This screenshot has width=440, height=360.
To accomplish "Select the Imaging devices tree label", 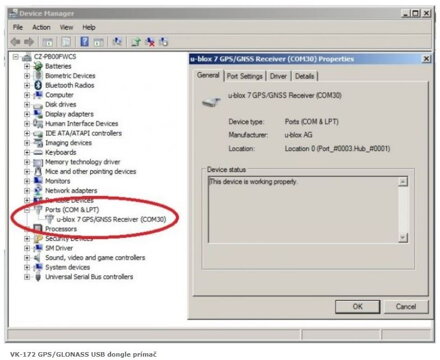I will point(68,143).
